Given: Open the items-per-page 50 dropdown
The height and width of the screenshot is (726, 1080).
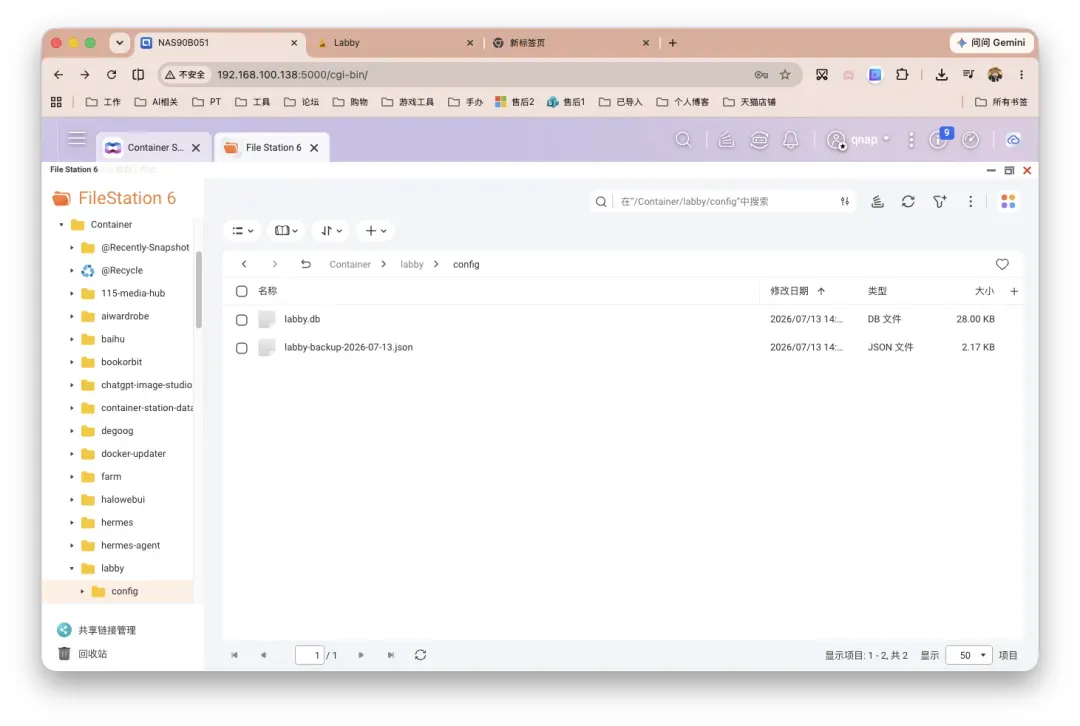Looking at the screenshot, I should pyautogui.click(x=968, y=655).
